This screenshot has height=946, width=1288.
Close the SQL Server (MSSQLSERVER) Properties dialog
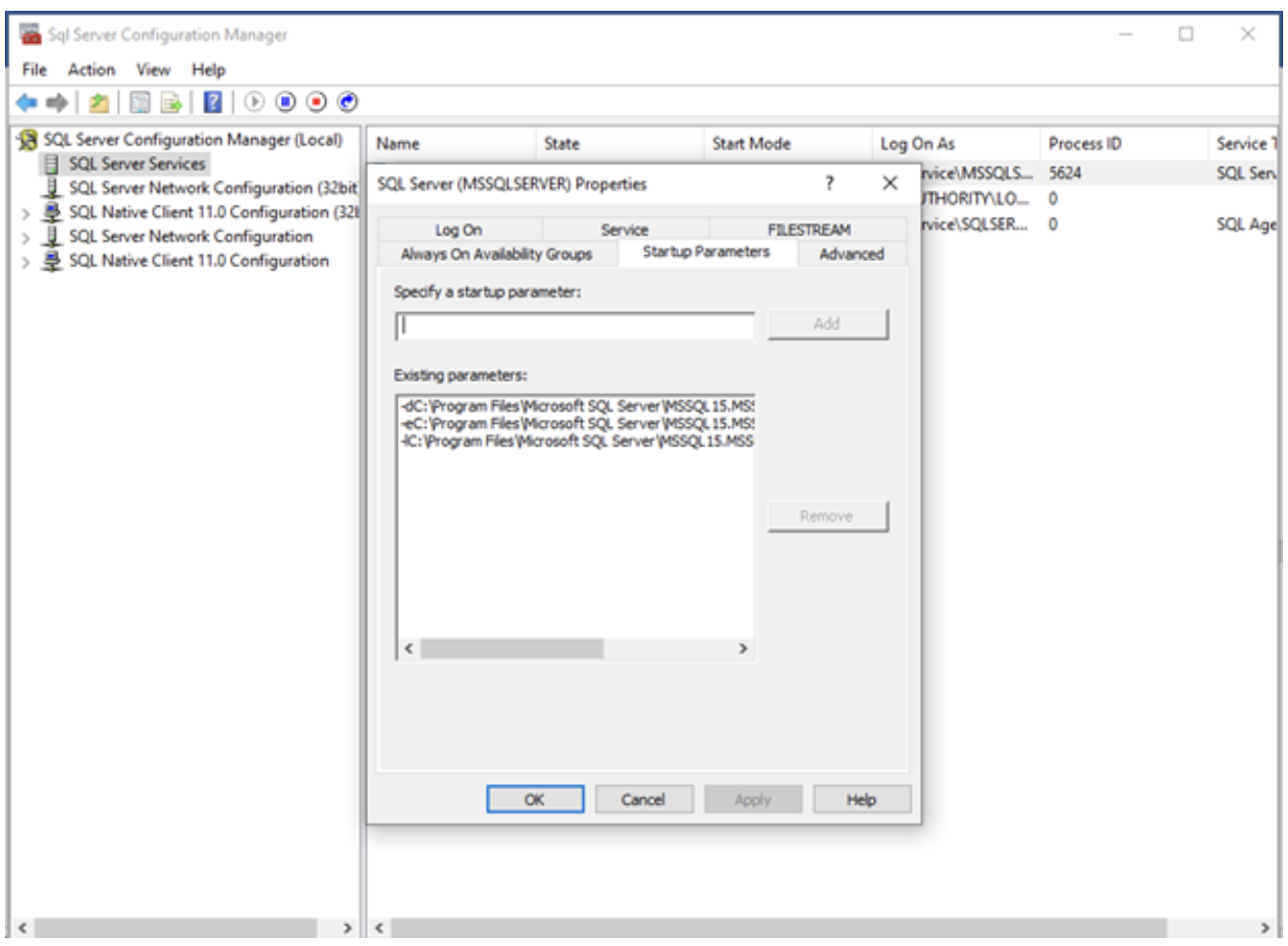tap(889, 184)
